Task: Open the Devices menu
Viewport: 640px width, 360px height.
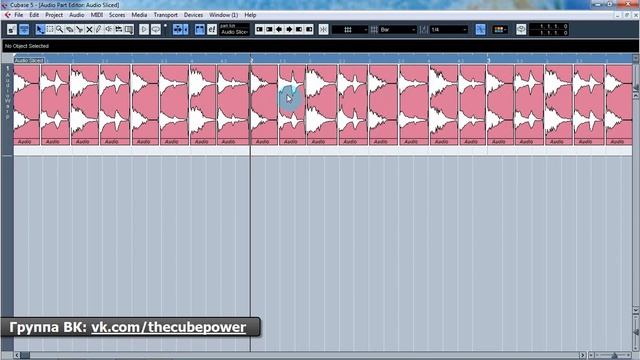Action: coord(193,15)
